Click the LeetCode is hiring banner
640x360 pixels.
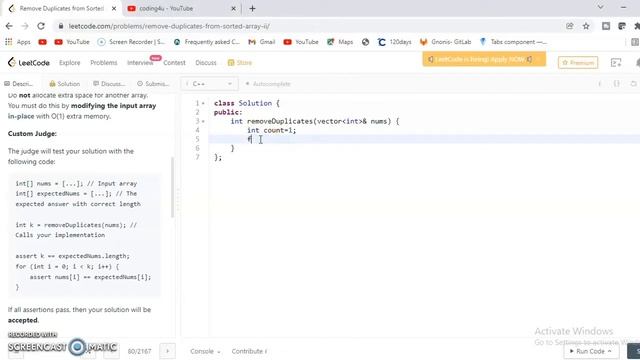pyautogui.click(x=484, y=59)
